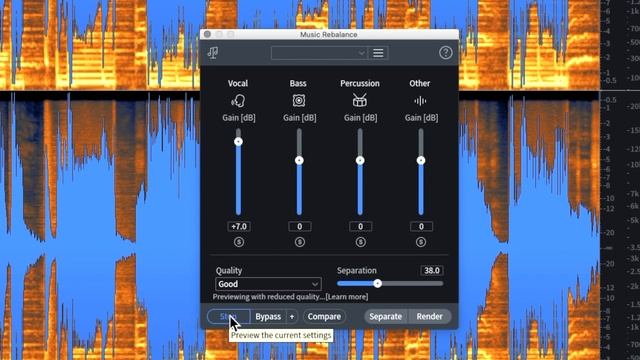Image resolution: width=640 pixels, height=360 pixels.
Task: Click the Vocal column label
Action: (238, 83)
